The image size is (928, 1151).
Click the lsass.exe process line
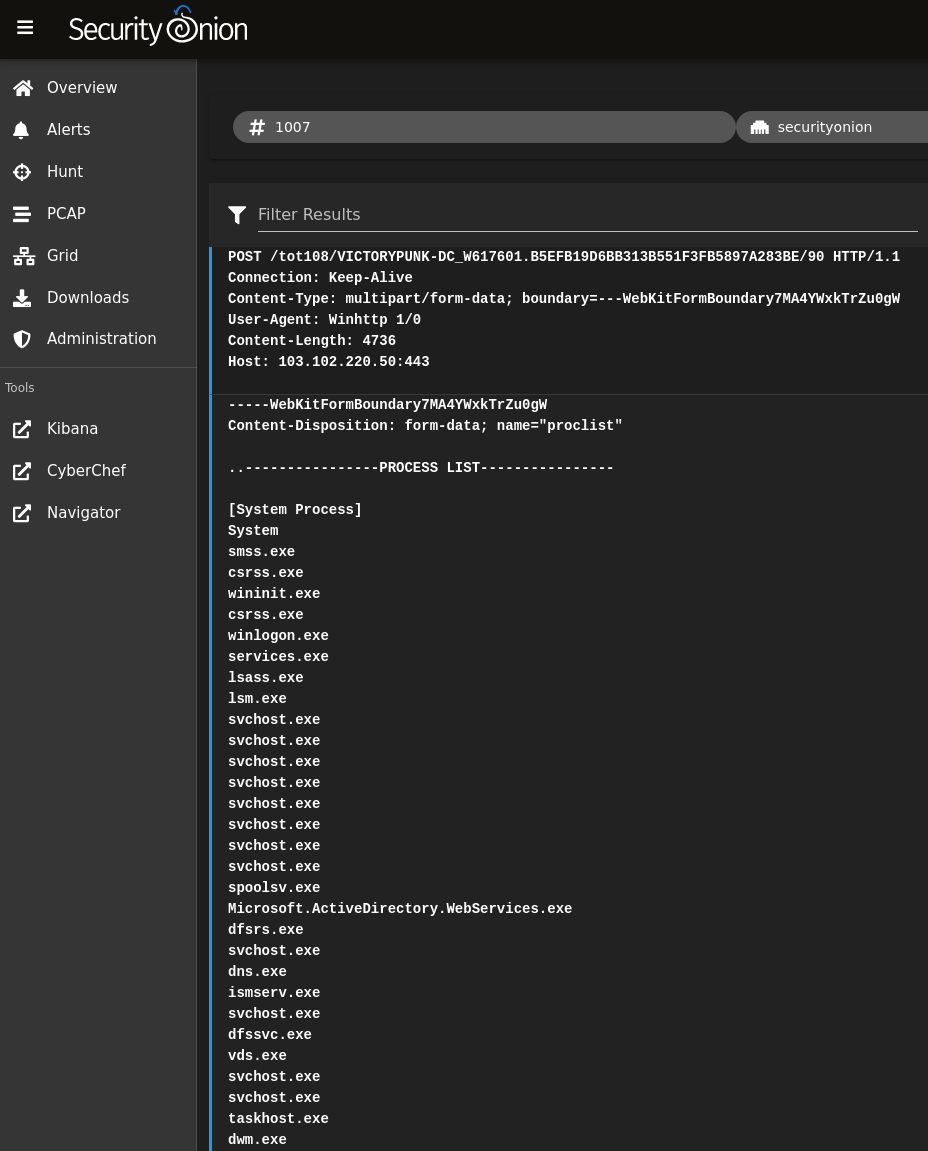pyautogui.click(x=265, y=678)
